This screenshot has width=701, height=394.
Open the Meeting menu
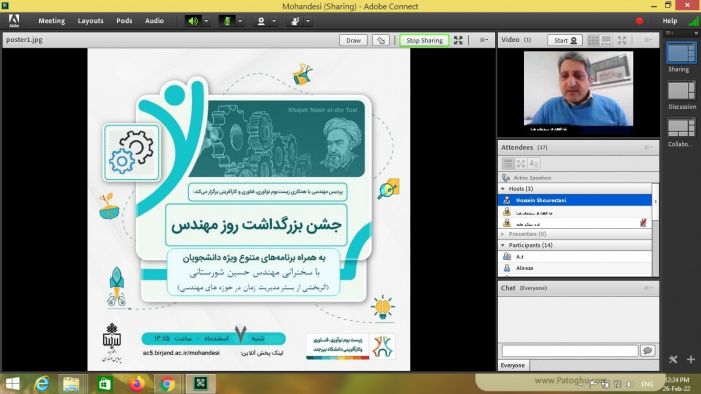pyautogui.click(x=51, y=21)
